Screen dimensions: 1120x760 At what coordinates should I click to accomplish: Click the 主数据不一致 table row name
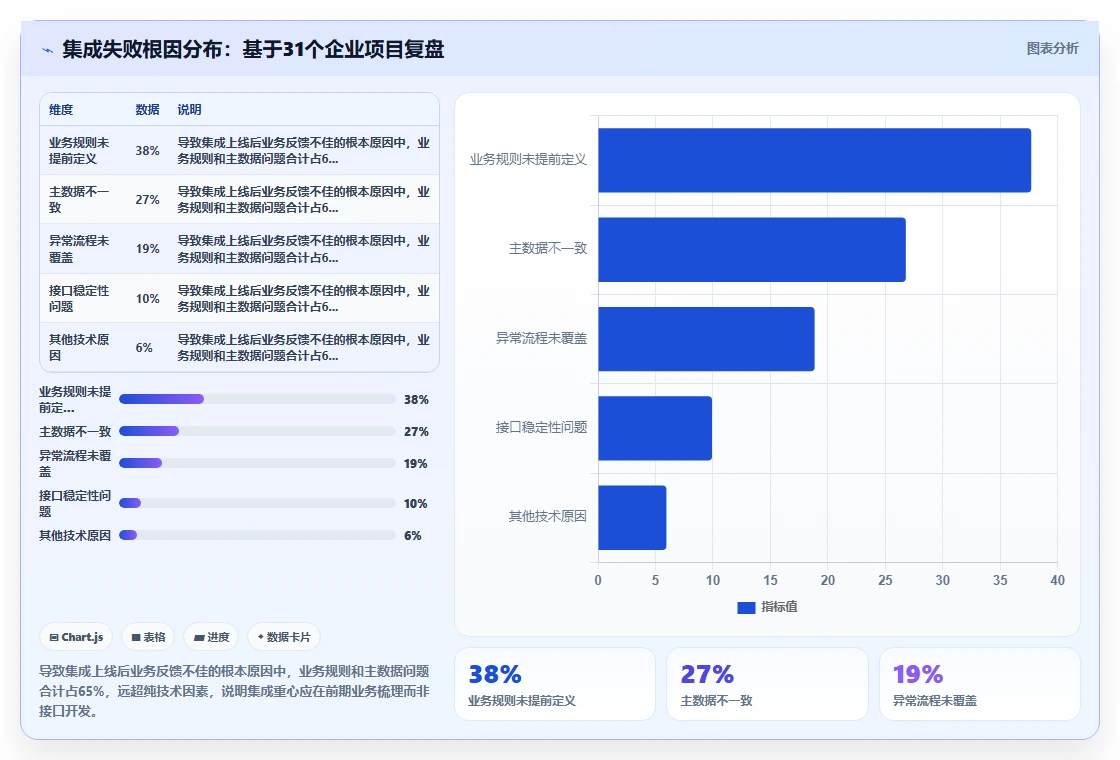79,200
